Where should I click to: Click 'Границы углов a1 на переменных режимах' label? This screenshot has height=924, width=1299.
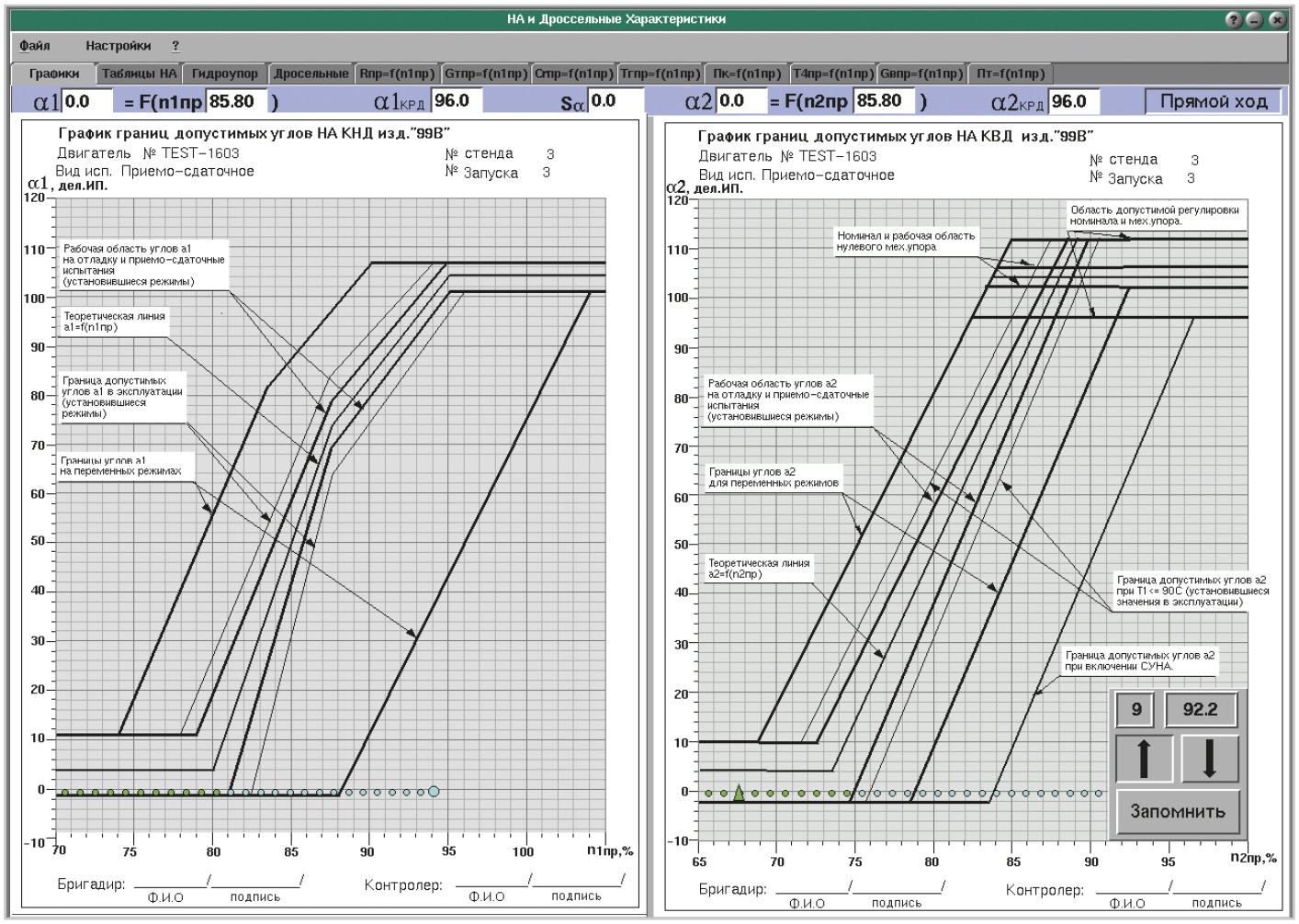(120, 466)
